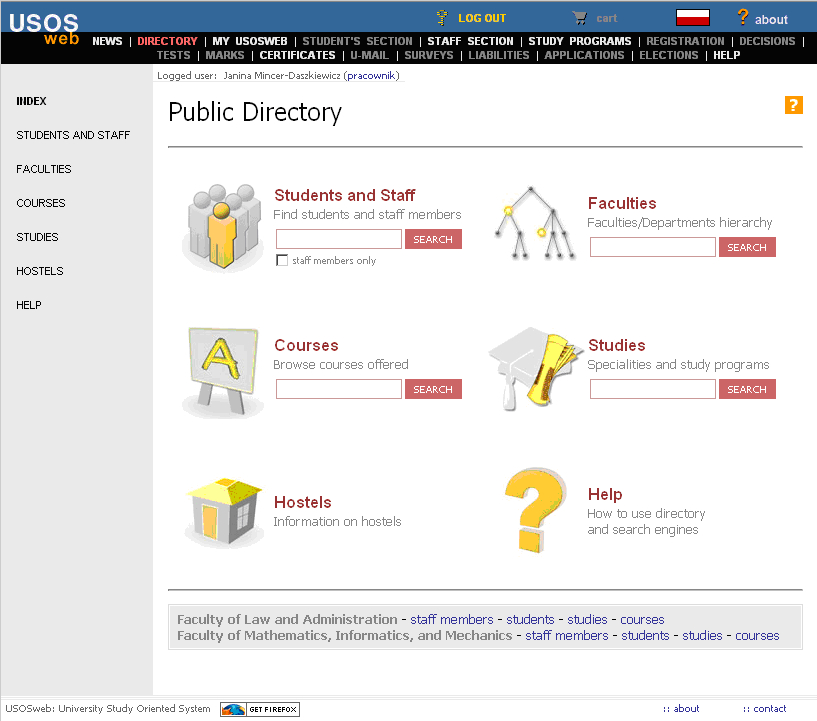Open the shopping cart icon

pyautogui.click(x=579, y=18)
